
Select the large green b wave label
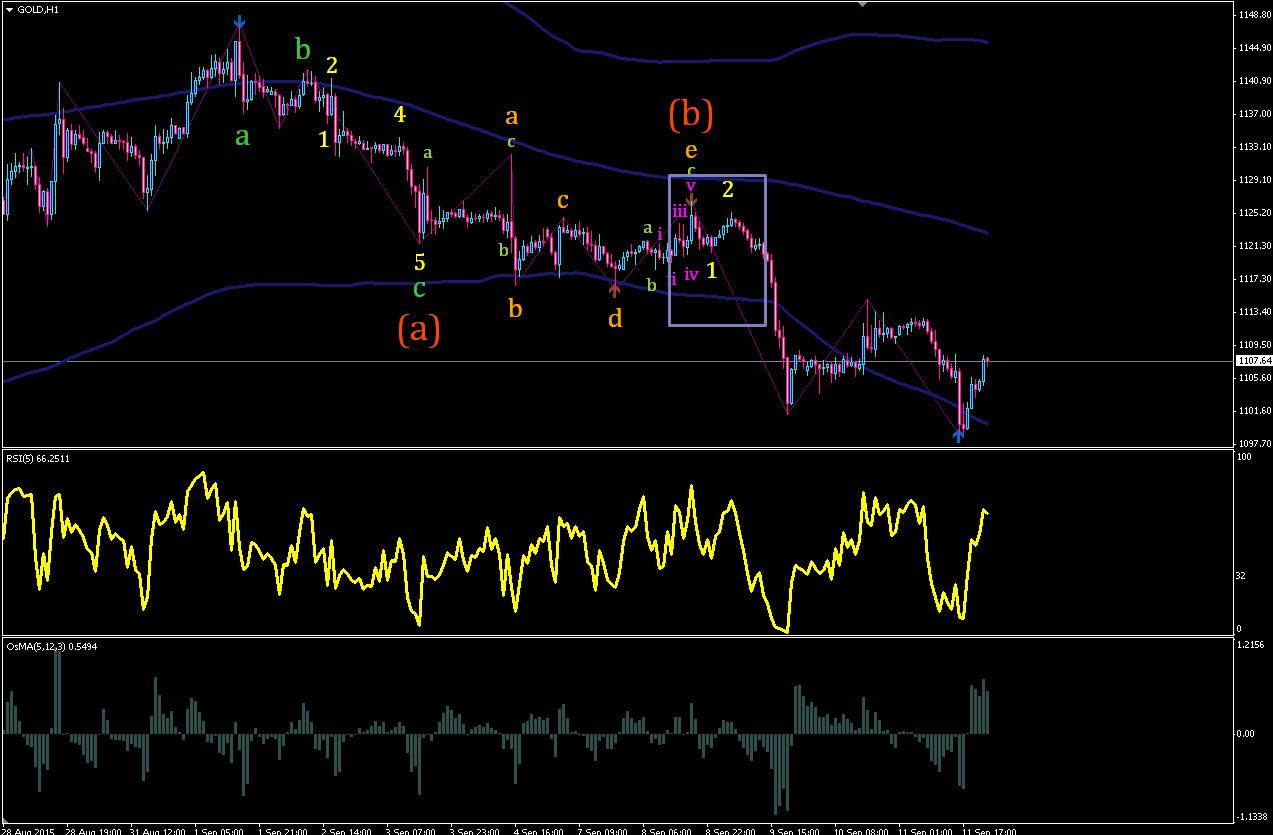coord(303,48)
